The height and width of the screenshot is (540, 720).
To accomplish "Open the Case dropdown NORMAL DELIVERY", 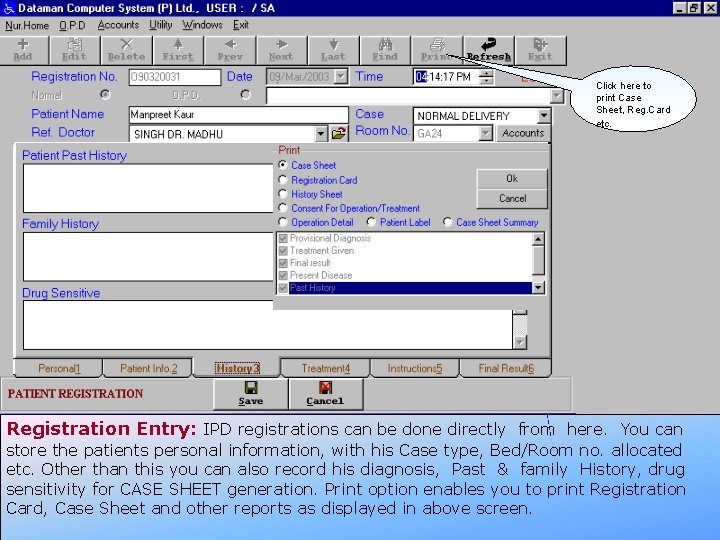I will pyautogui.click(x=544, y=116).
